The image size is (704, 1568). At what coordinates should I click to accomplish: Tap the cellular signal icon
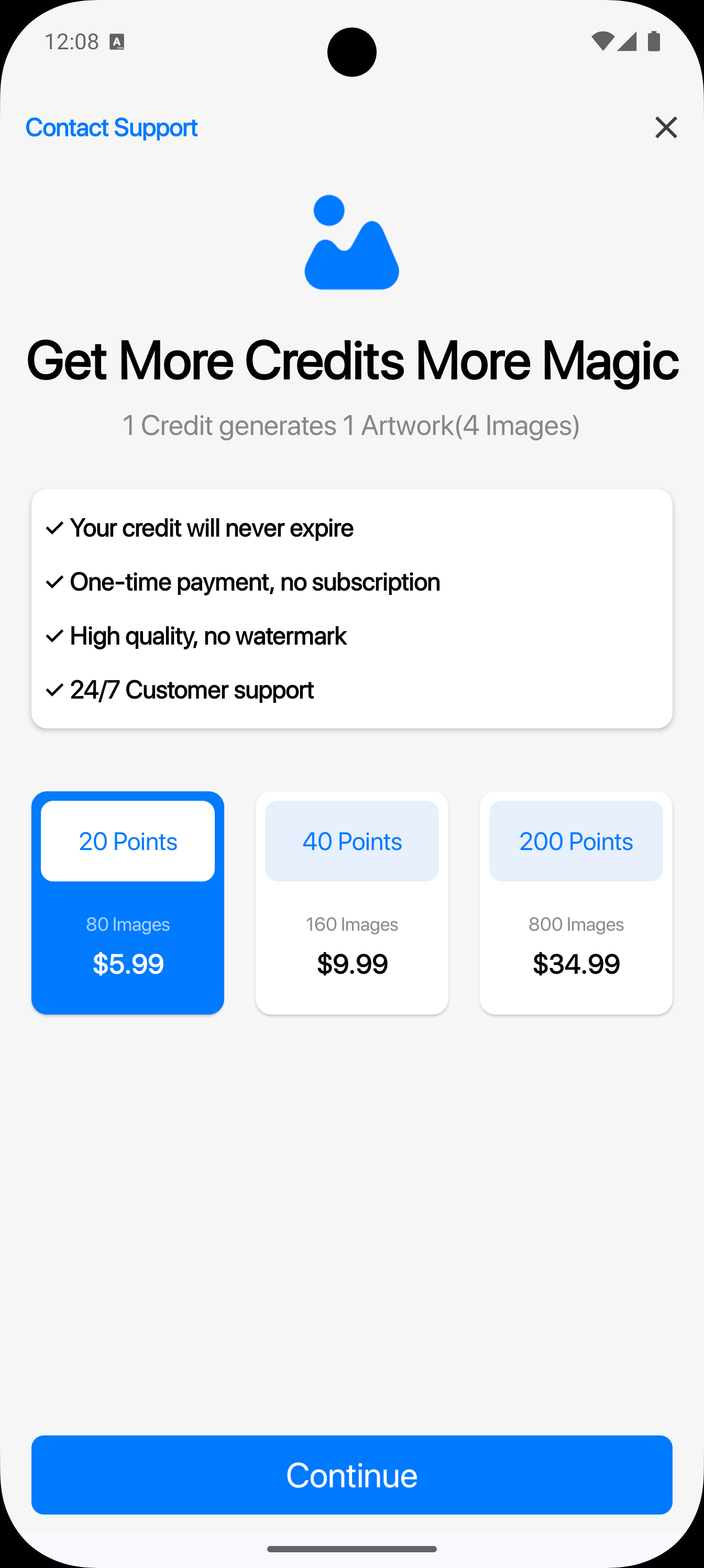point(628,41)
